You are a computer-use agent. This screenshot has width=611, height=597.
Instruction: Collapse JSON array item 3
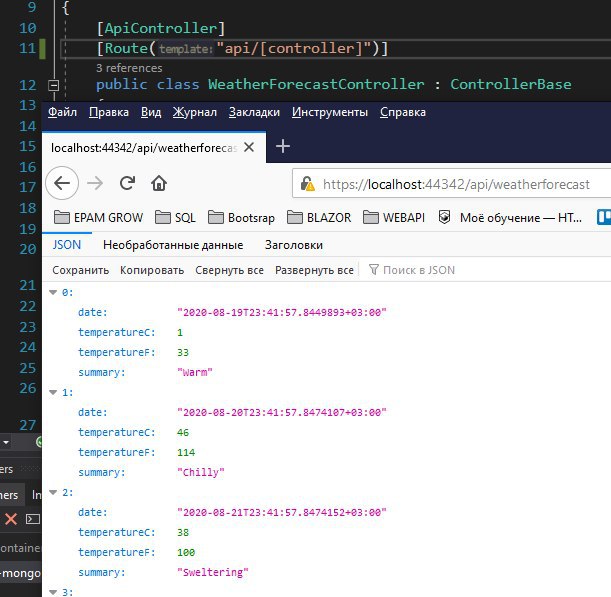(53, 592)
